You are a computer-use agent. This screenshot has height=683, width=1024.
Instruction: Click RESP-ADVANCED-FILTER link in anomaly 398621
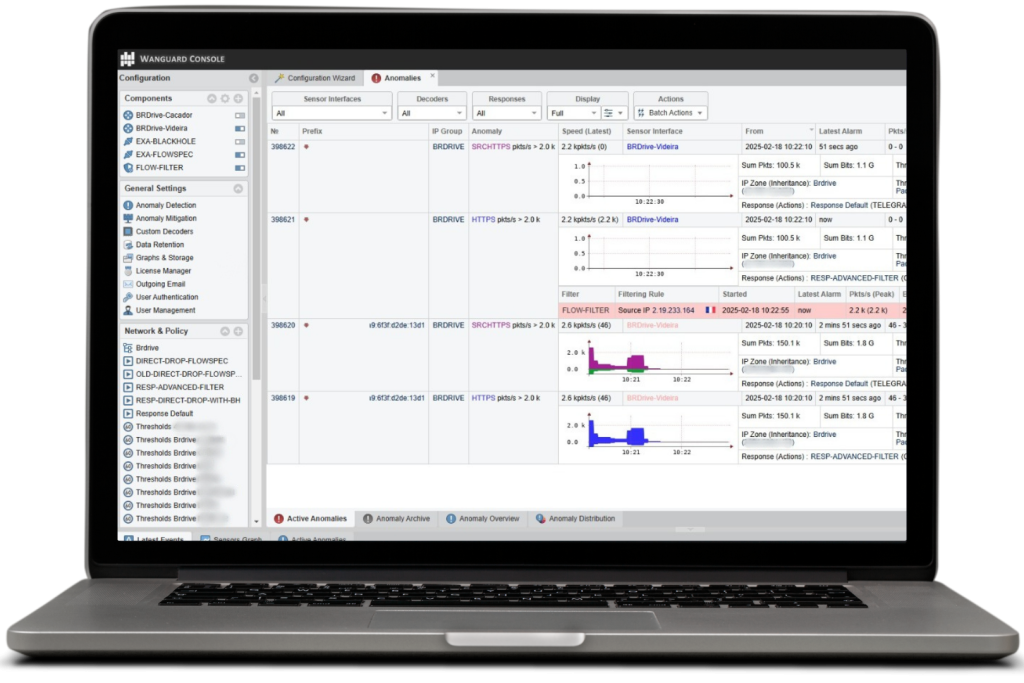point(854,278)
